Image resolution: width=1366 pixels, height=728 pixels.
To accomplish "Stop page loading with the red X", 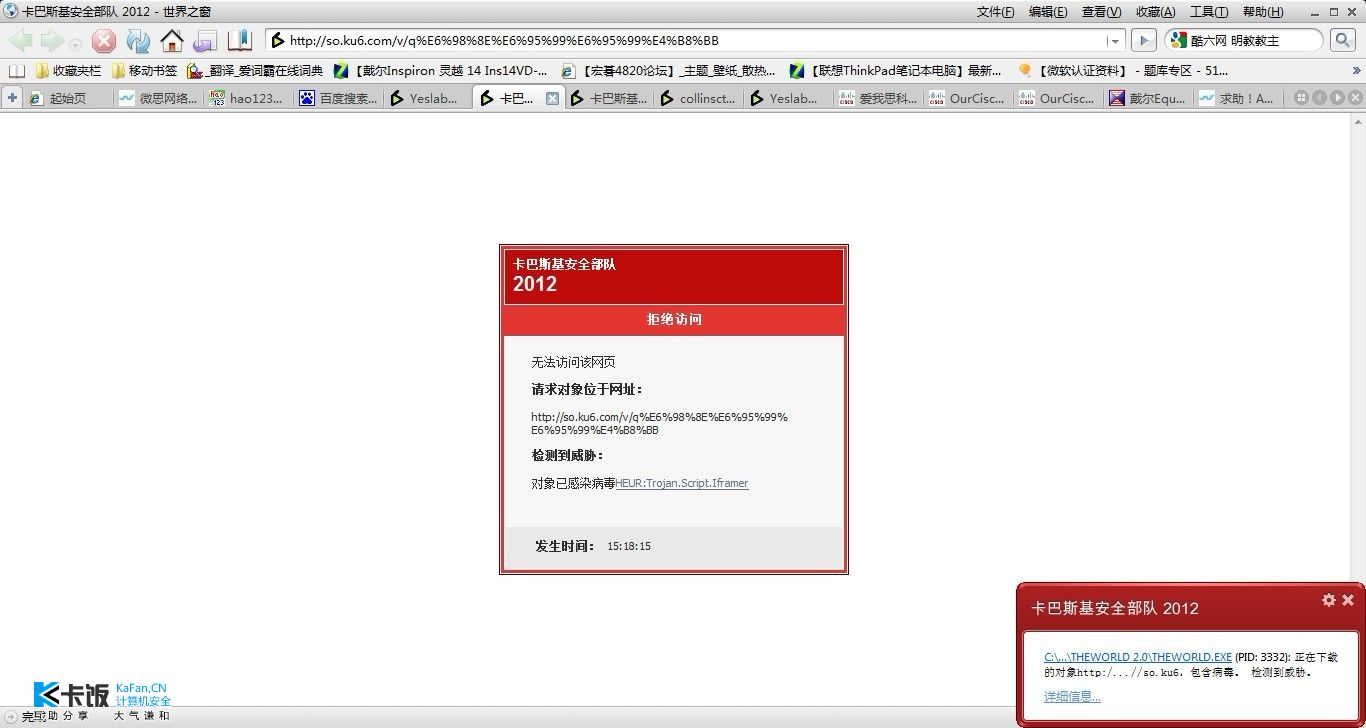I will (x=104, y=41).
